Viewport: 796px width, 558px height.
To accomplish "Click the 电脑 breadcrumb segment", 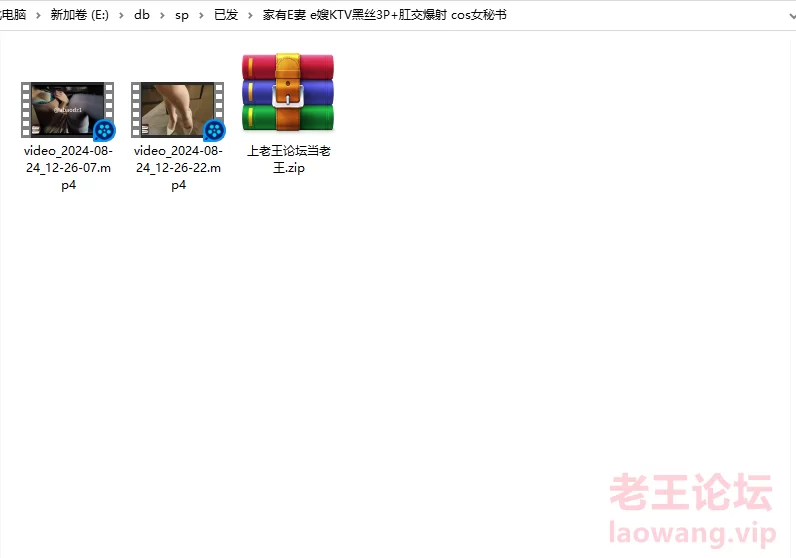I will point(13,15).
